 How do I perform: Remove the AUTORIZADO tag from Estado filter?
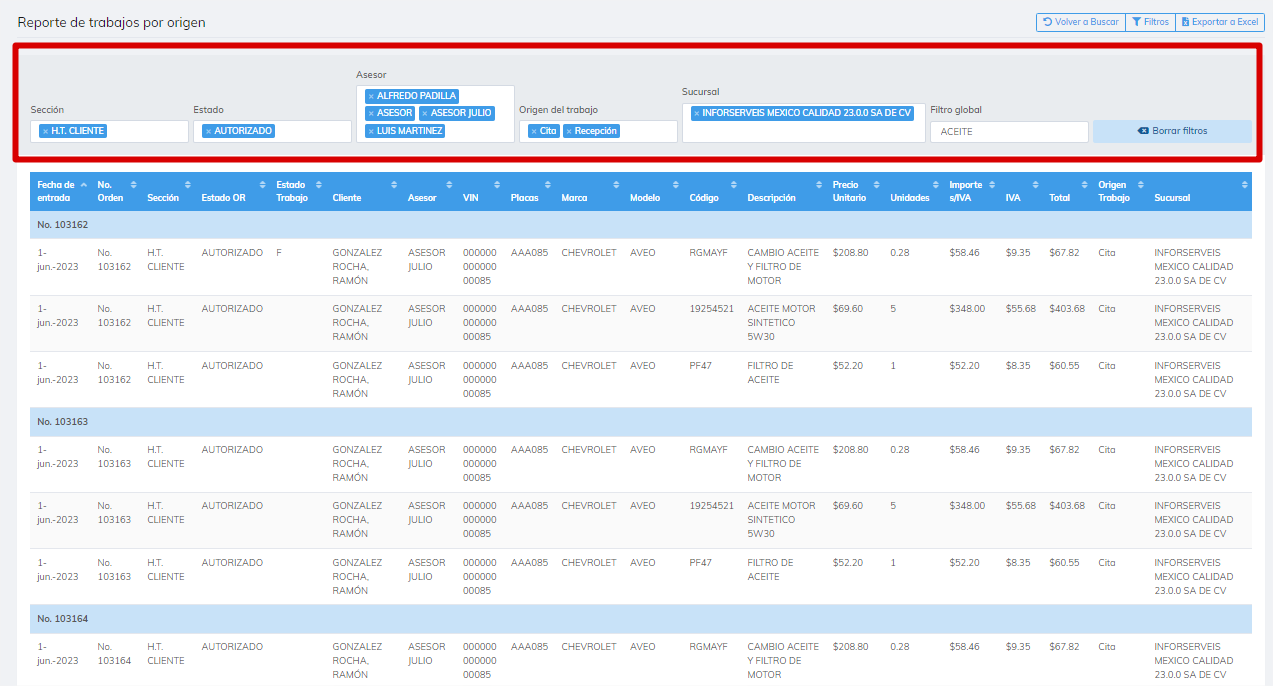coord(208,131)
